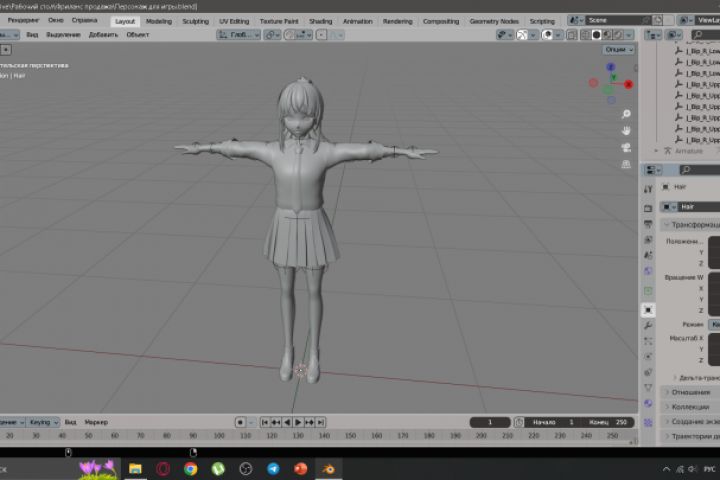The image size is (720, 480).
Task: Open the Material properties tab
Action: 648,404
